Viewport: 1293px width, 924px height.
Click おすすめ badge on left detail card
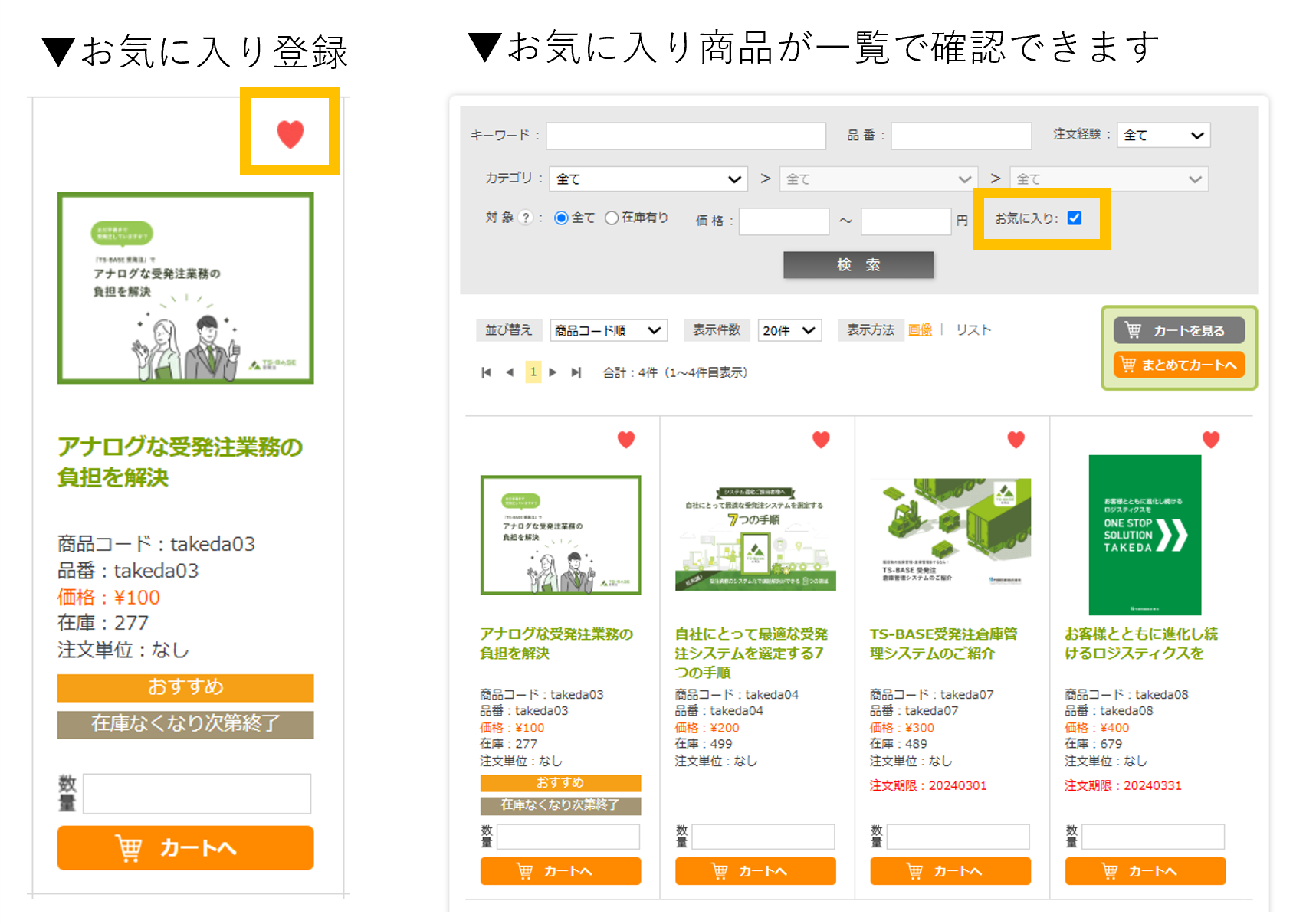tap(185, 687)
